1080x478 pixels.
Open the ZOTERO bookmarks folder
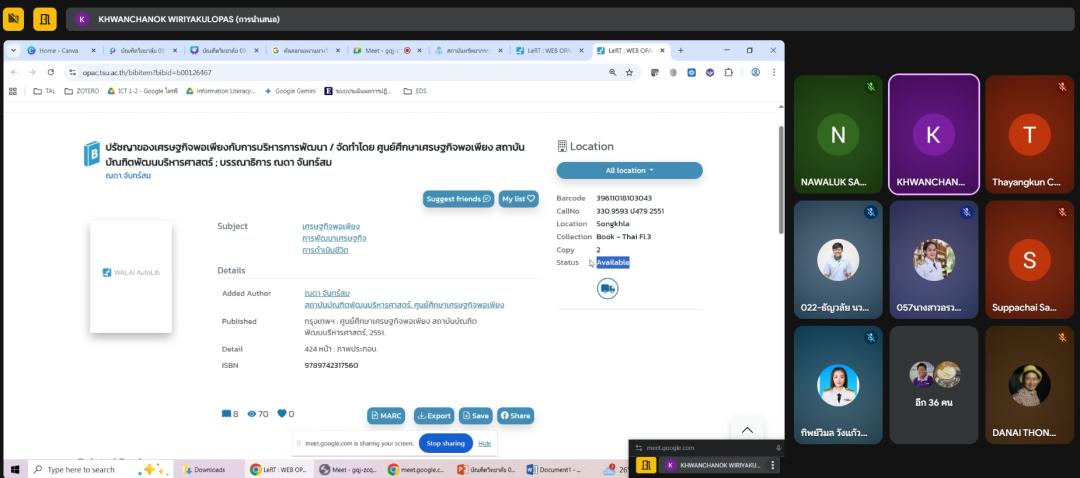point(82,91)
